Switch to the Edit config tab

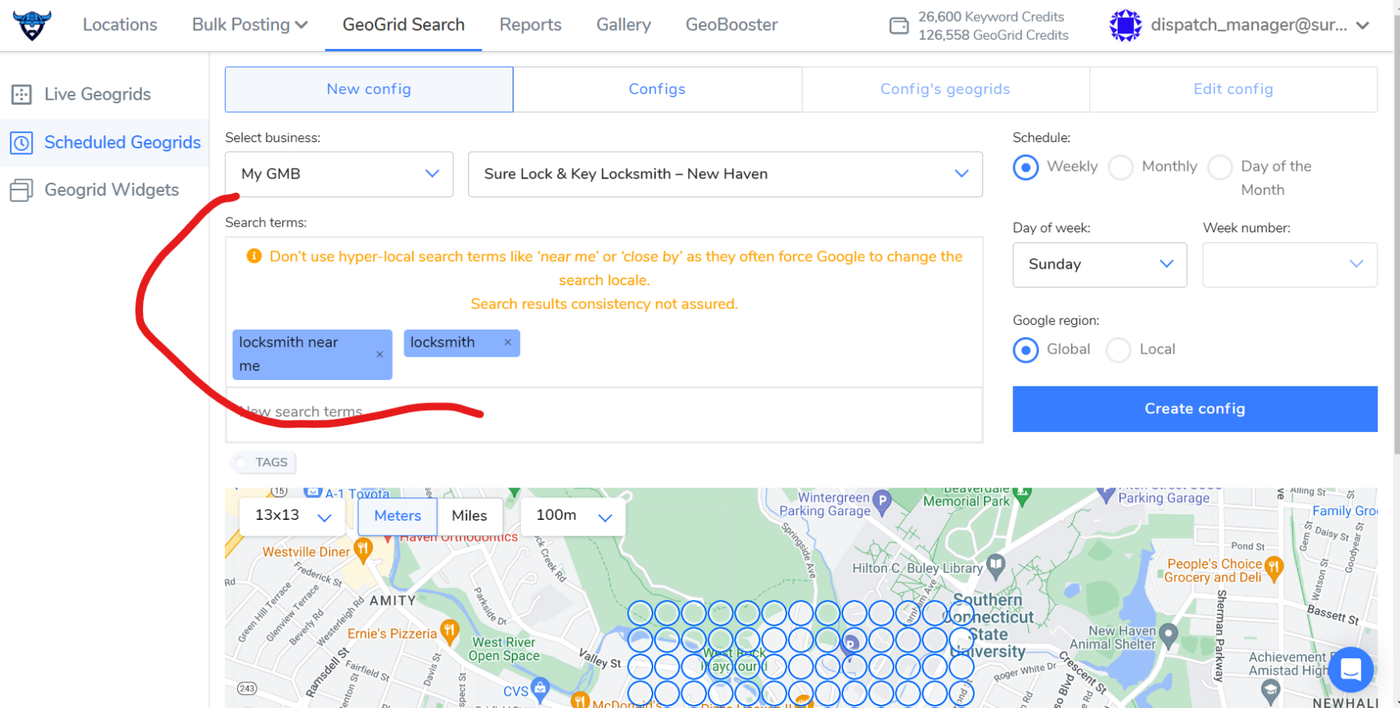click(x=1233, y=89)
